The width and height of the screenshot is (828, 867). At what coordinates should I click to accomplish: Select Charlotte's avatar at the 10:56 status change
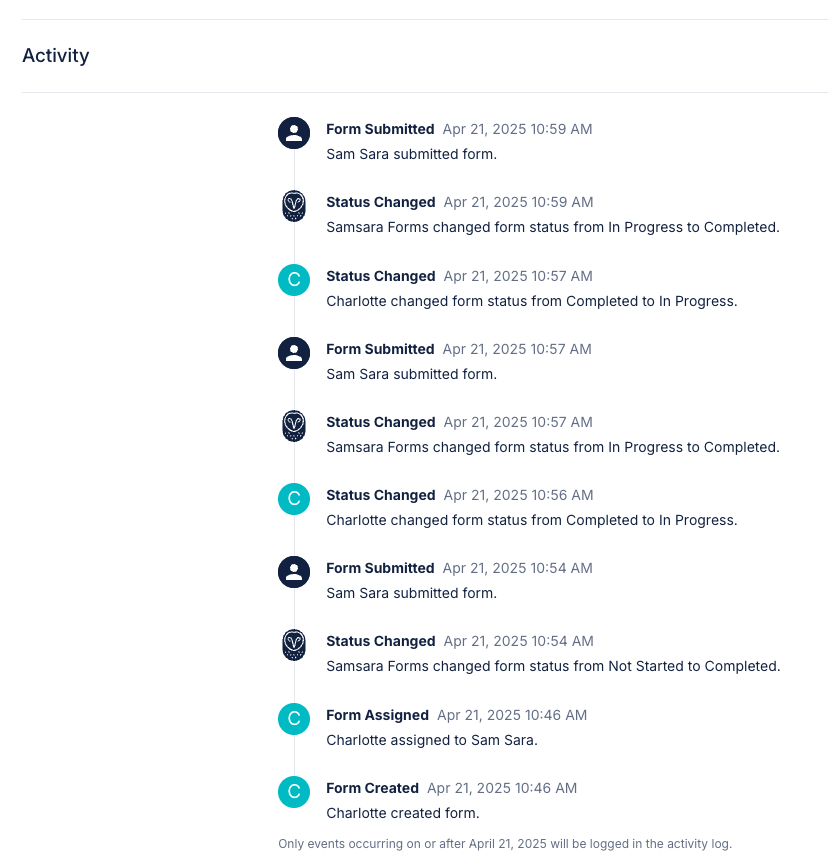click(293, 499)
